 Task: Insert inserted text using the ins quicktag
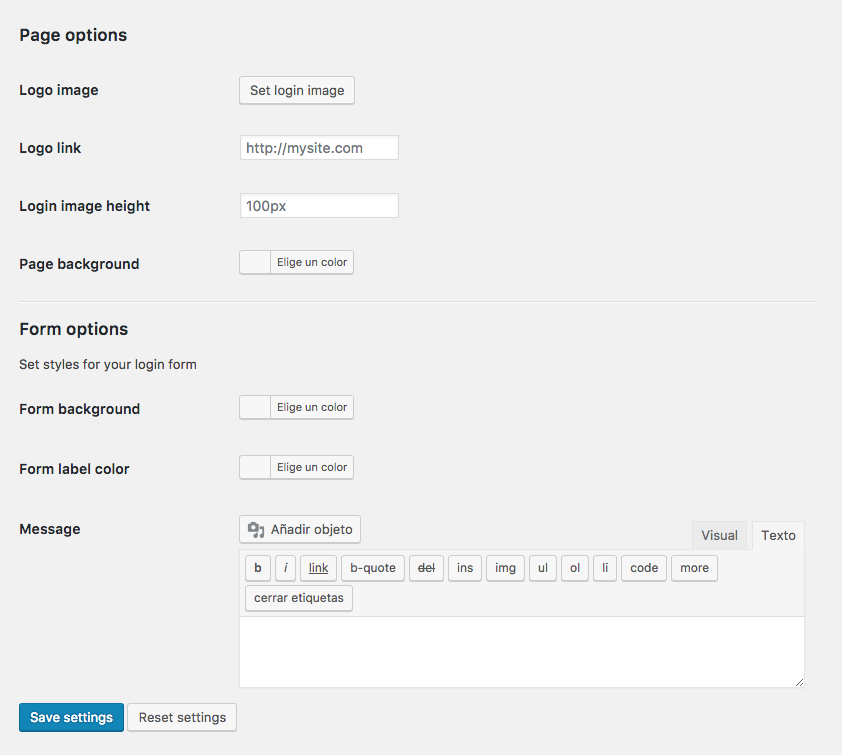pos(464,568)
